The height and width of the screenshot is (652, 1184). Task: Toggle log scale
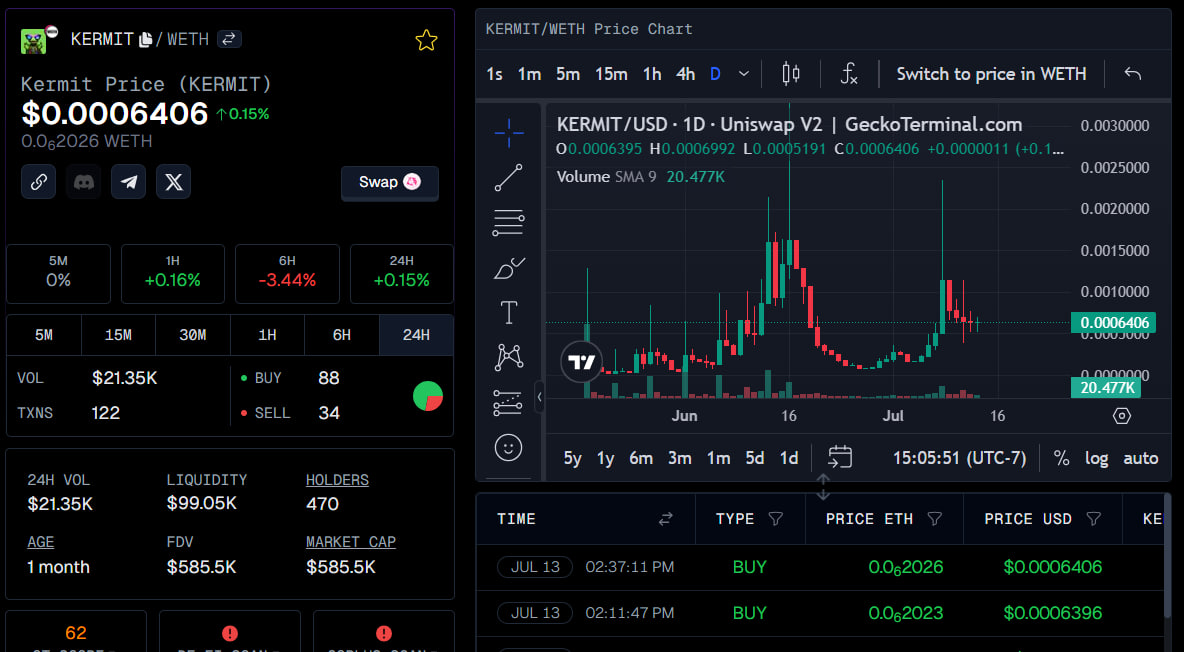point(1096,458)
